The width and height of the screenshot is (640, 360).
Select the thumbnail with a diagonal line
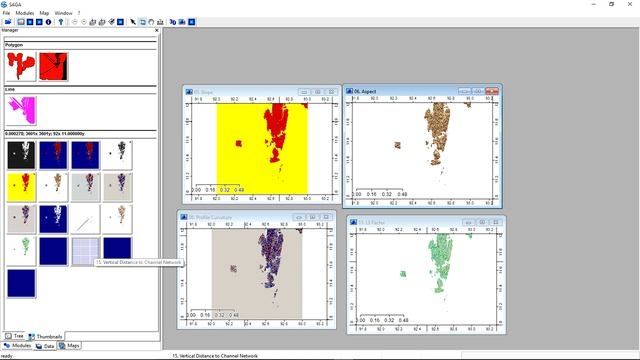(x=85, y=219)
